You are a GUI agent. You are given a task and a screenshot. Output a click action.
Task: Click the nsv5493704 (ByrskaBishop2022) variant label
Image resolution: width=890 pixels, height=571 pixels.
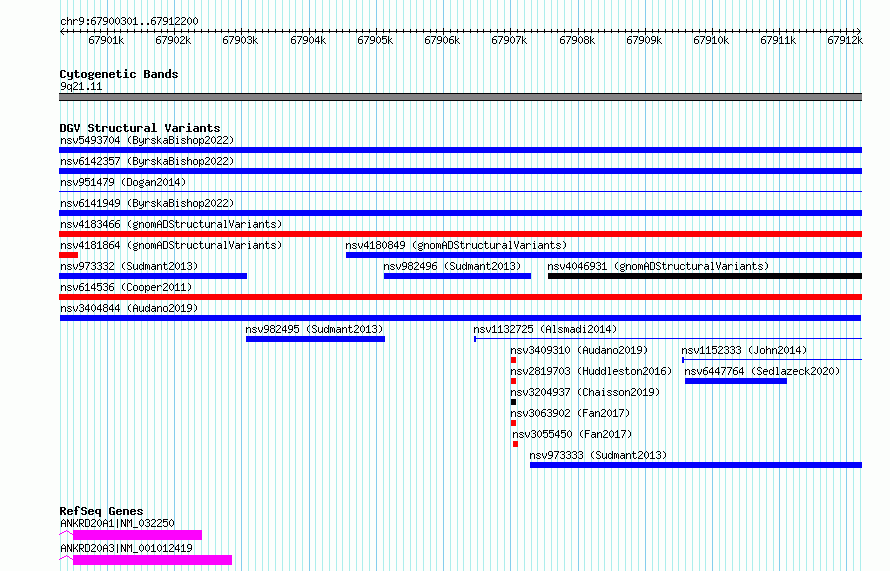click(147, 140)
